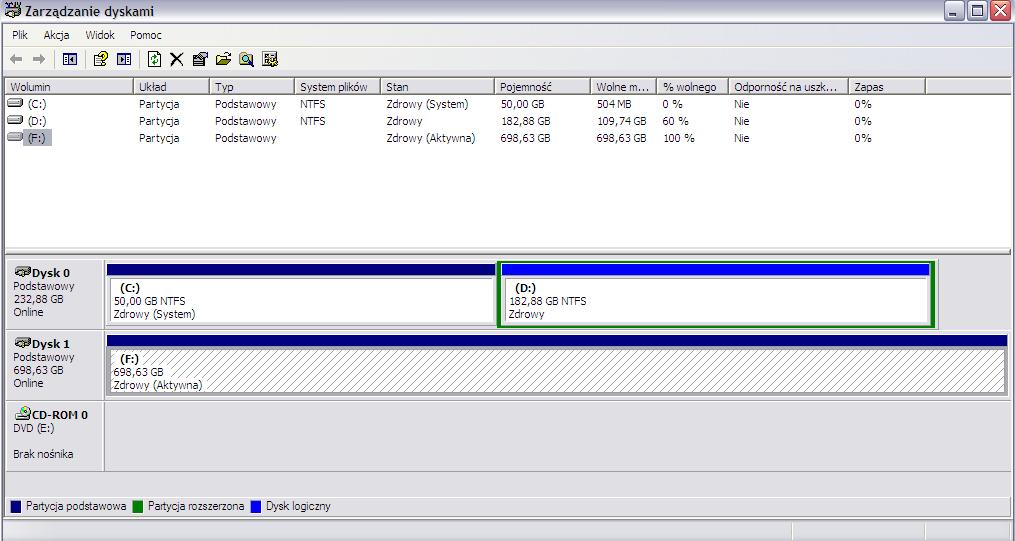Click the '182,88 GB' capacity cell in list
Viewport: 1015px width, 541px height.
(526, 121)
